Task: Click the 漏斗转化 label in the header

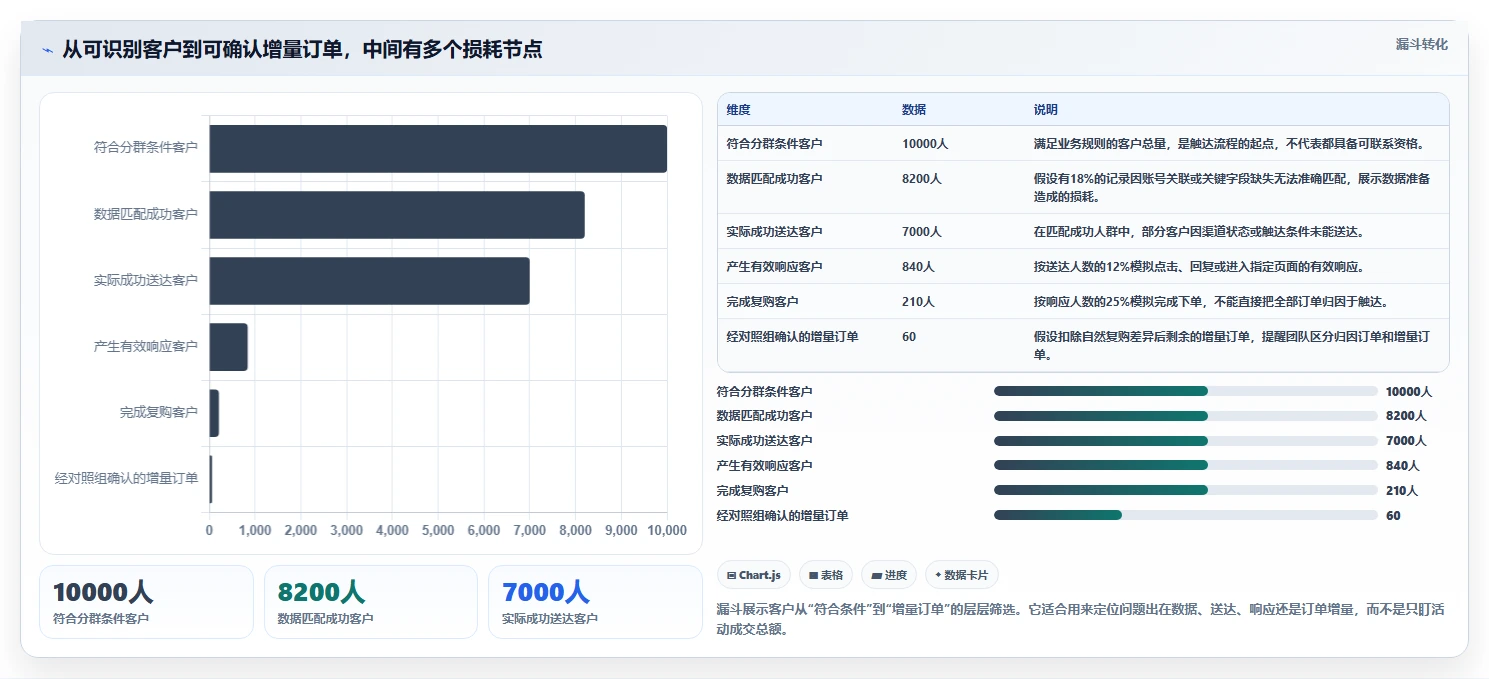Action: 1421,44
